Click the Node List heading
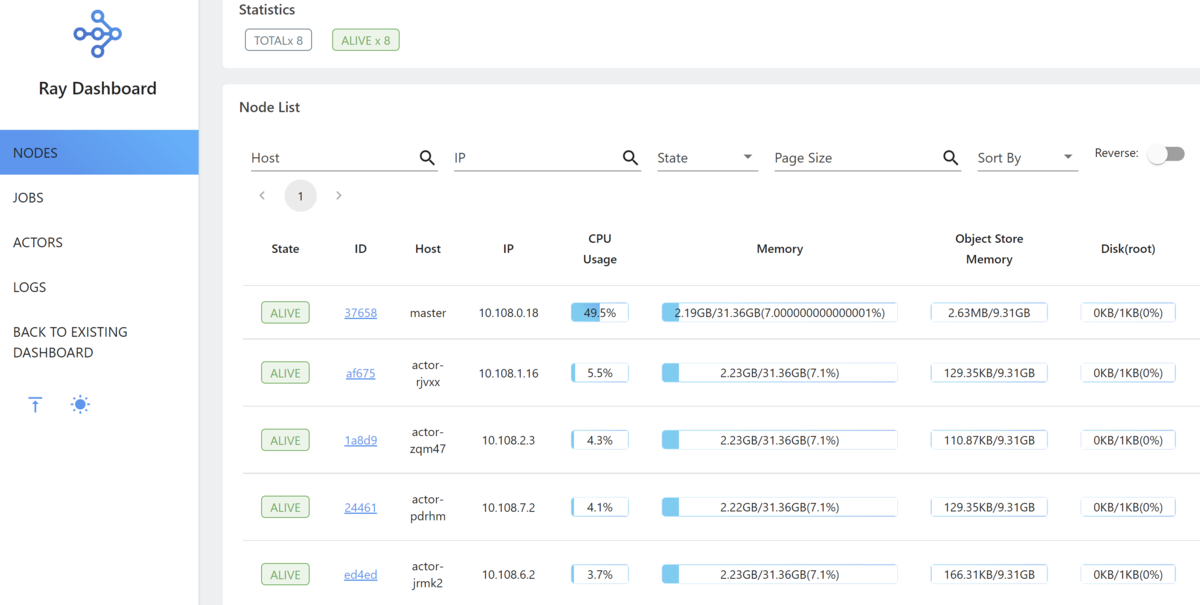The height and width of the screenshot is (605, 1200). pyautogui.click(x=269, y=107)
